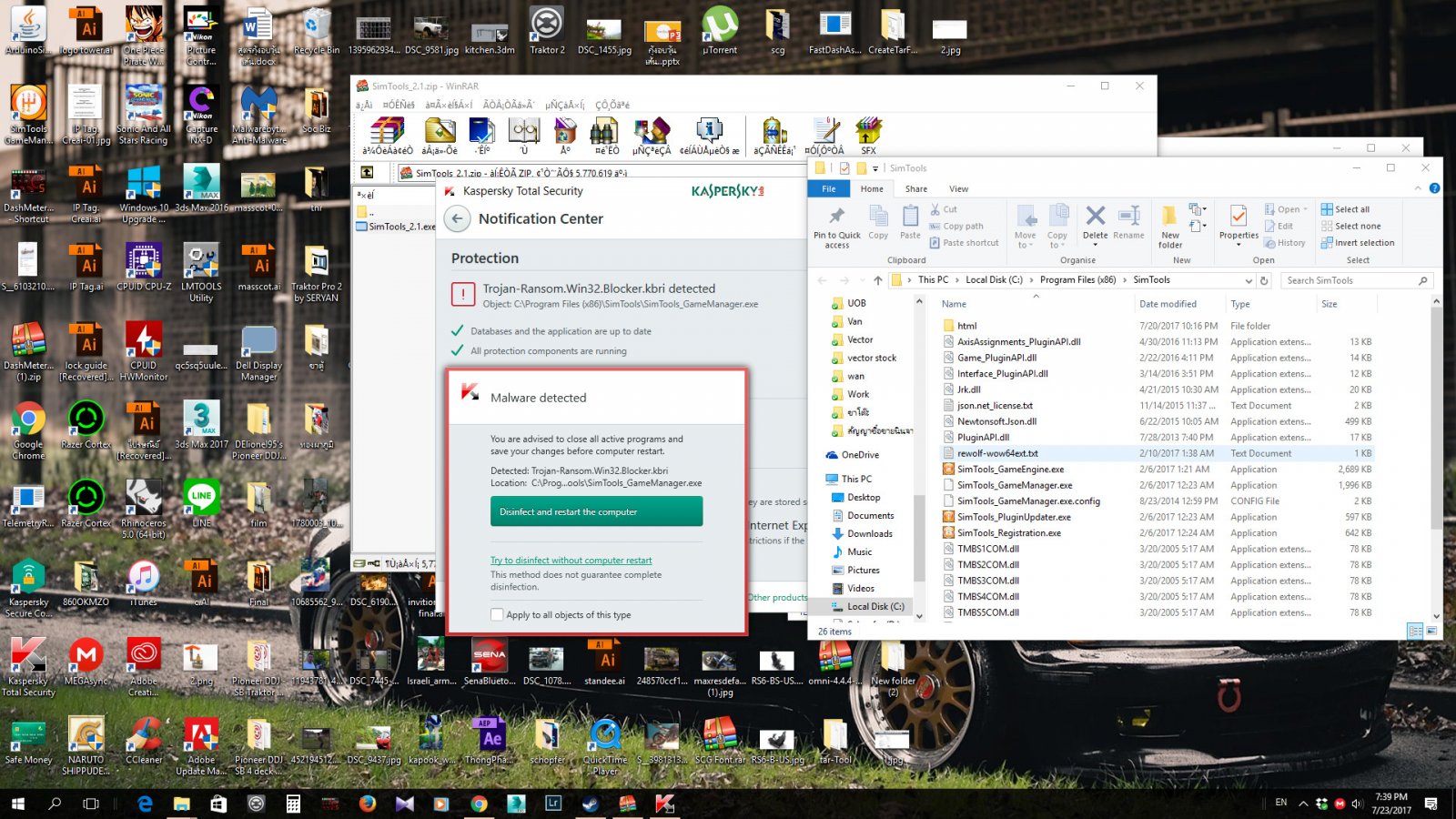The width and height of the screenshot is (1456, 819).
Task: Open the Customize Quick Access Toolbar arrow
Action: click(x=875, y=168)
